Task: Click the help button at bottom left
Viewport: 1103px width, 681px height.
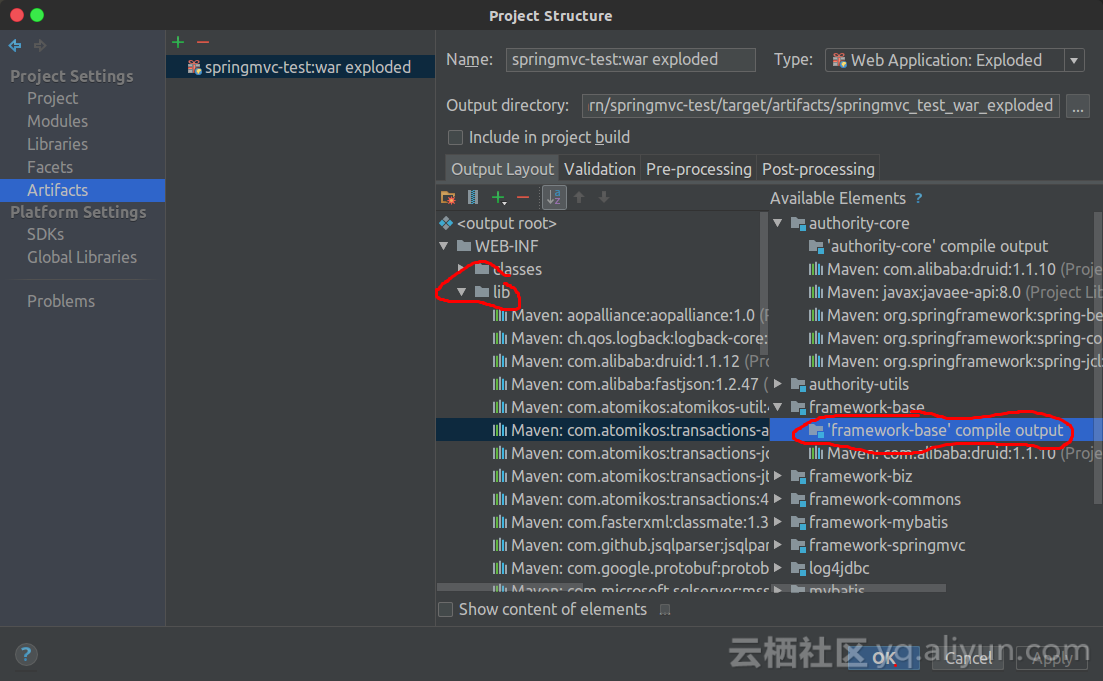Action: [x=26, y=654]
